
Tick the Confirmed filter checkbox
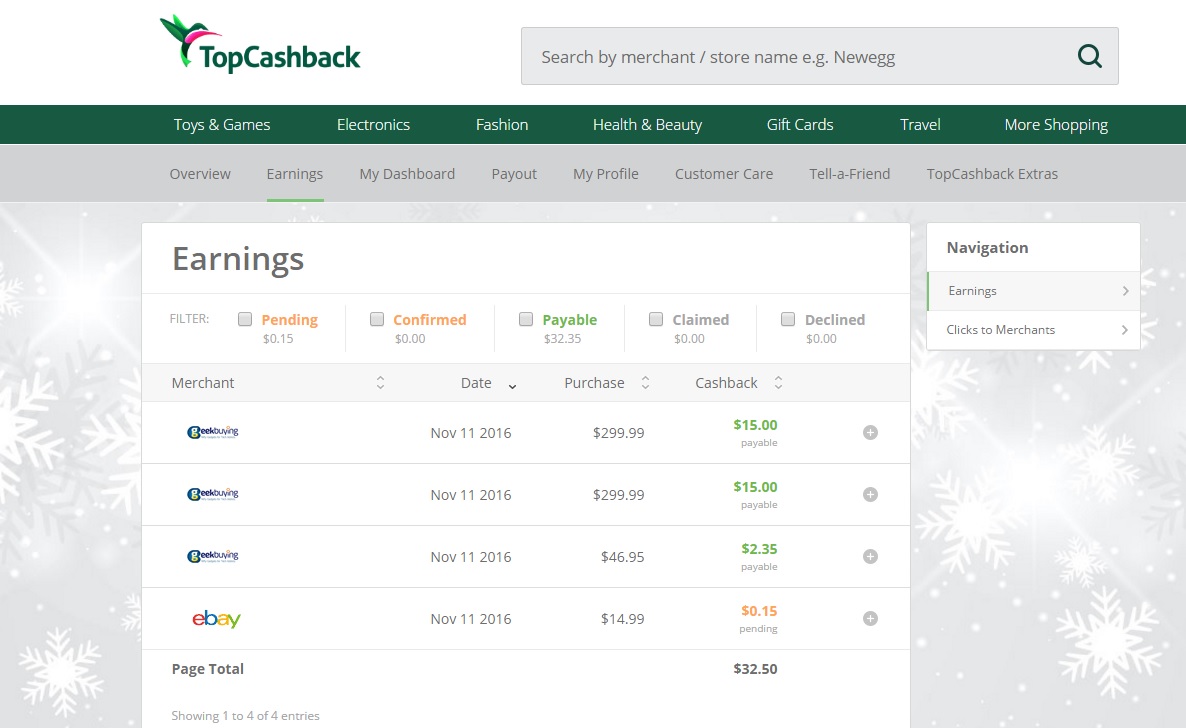[377, 320]
